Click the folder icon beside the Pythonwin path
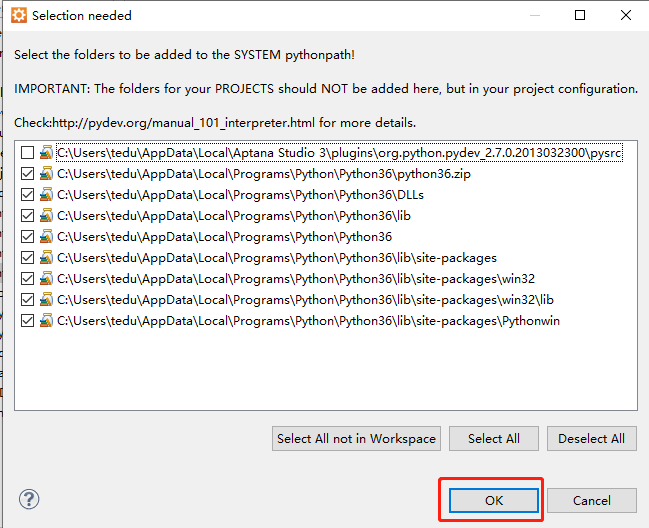 (46, 321)
